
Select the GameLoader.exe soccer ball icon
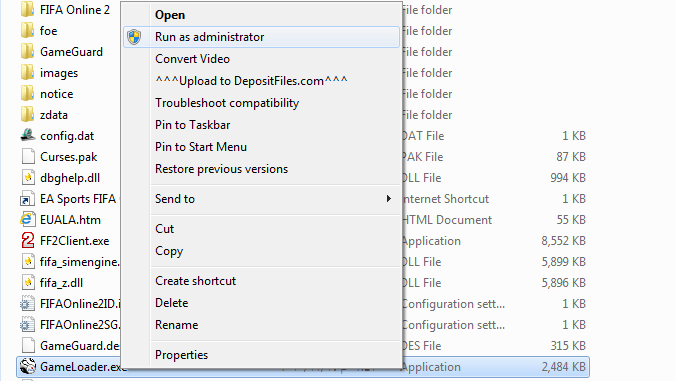click(x=28, y=367)
